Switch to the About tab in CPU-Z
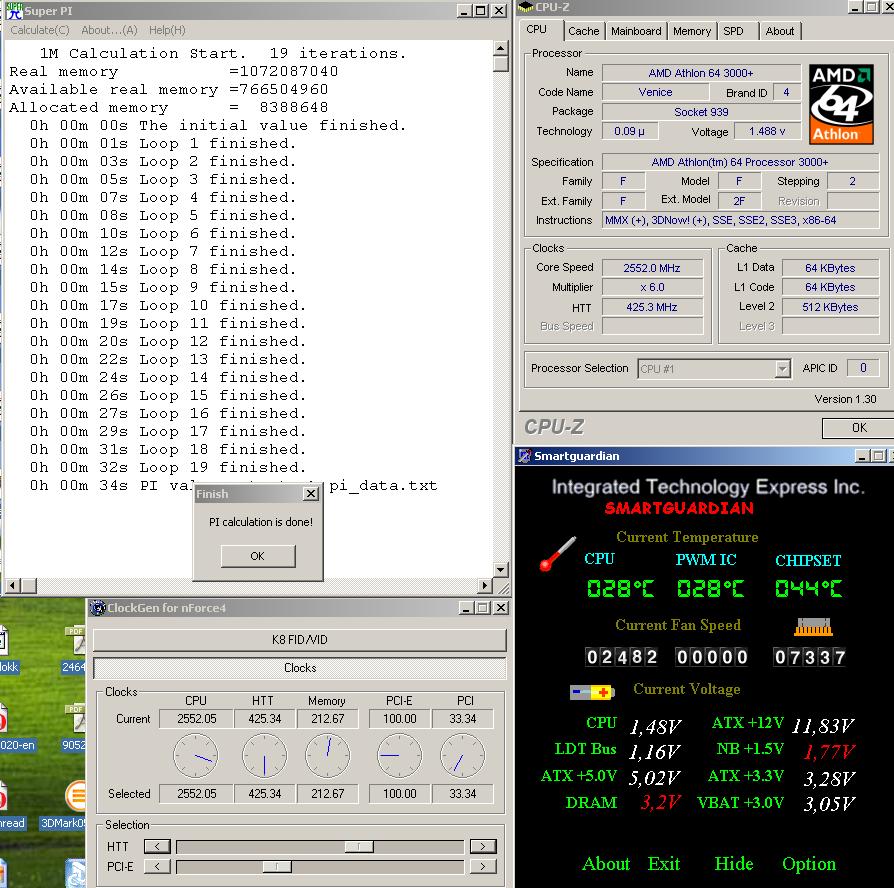This screenshot has width=894, height=888. pyautogui.click(x=779, y=31)
